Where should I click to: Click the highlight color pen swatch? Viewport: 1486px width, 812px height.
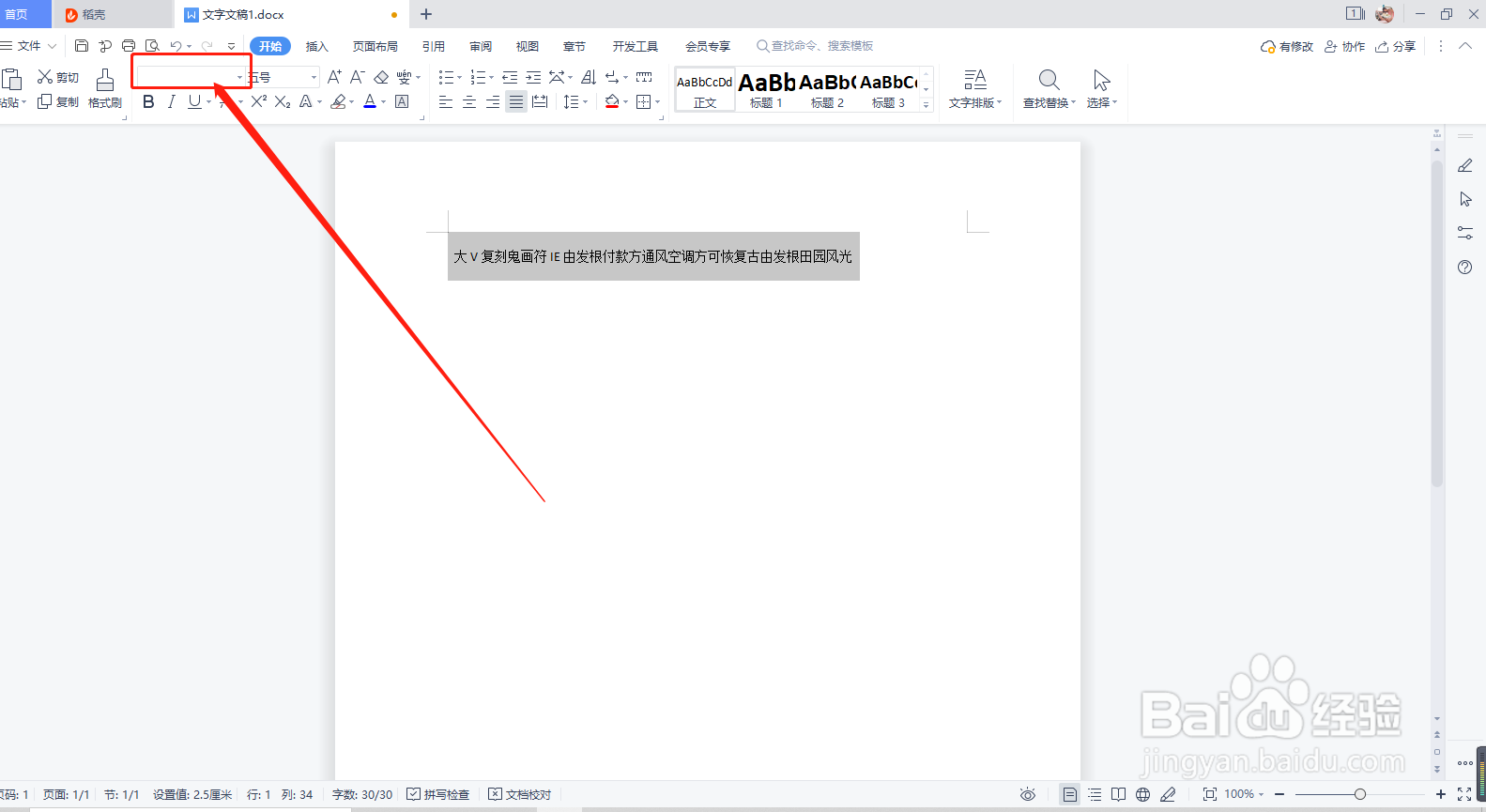coord(338,101)
